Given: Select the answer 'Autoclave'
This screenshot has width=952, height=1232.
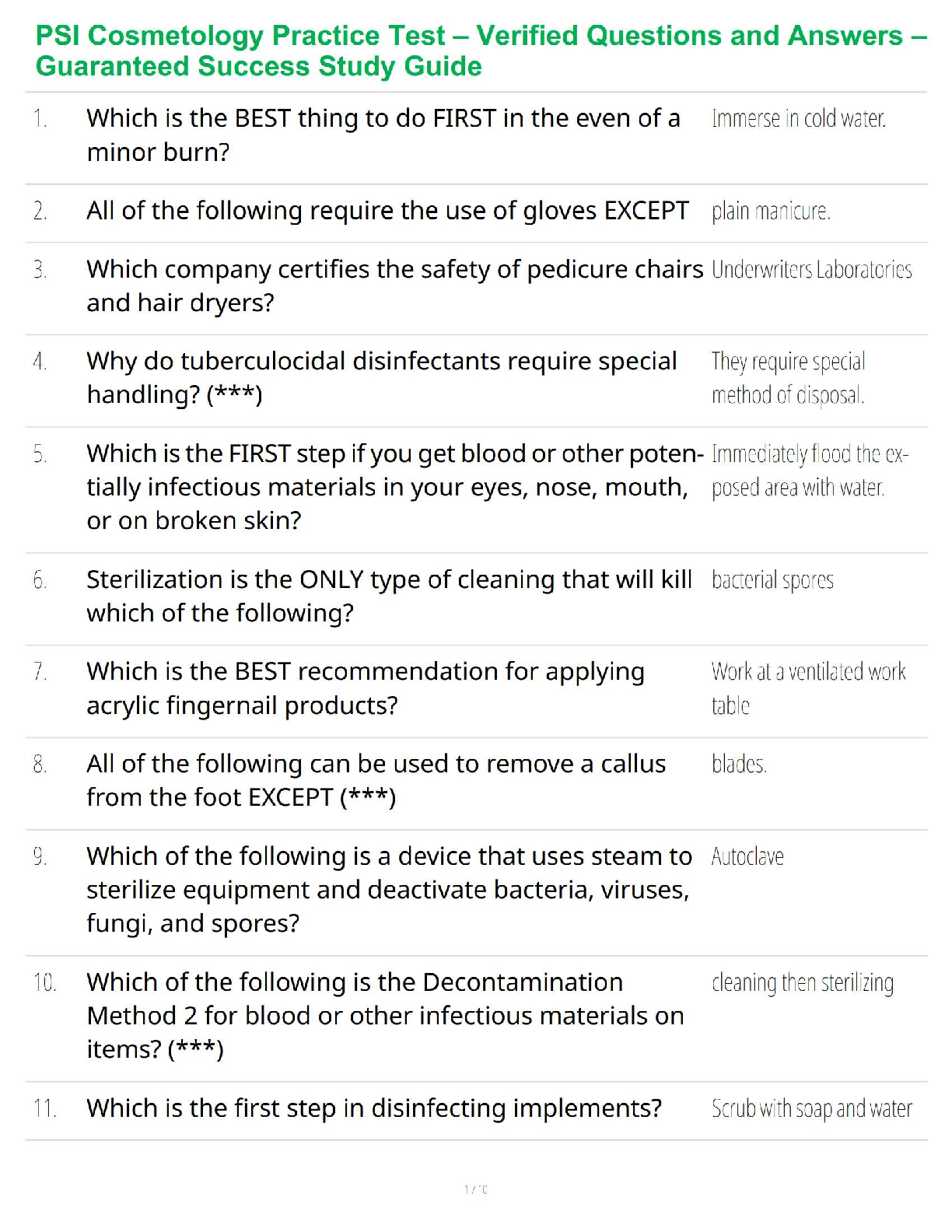Looking at the screenshot, I should 747,857.
